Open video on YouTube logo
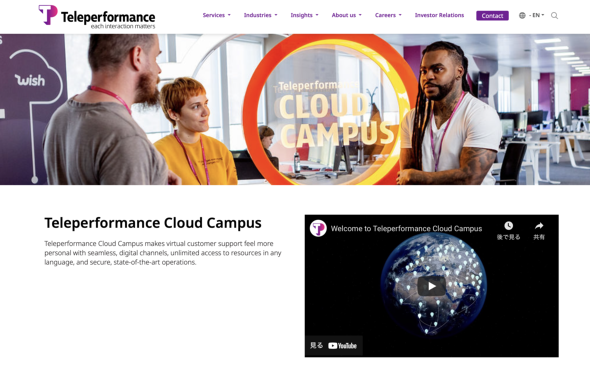 [x=342, y=346]
